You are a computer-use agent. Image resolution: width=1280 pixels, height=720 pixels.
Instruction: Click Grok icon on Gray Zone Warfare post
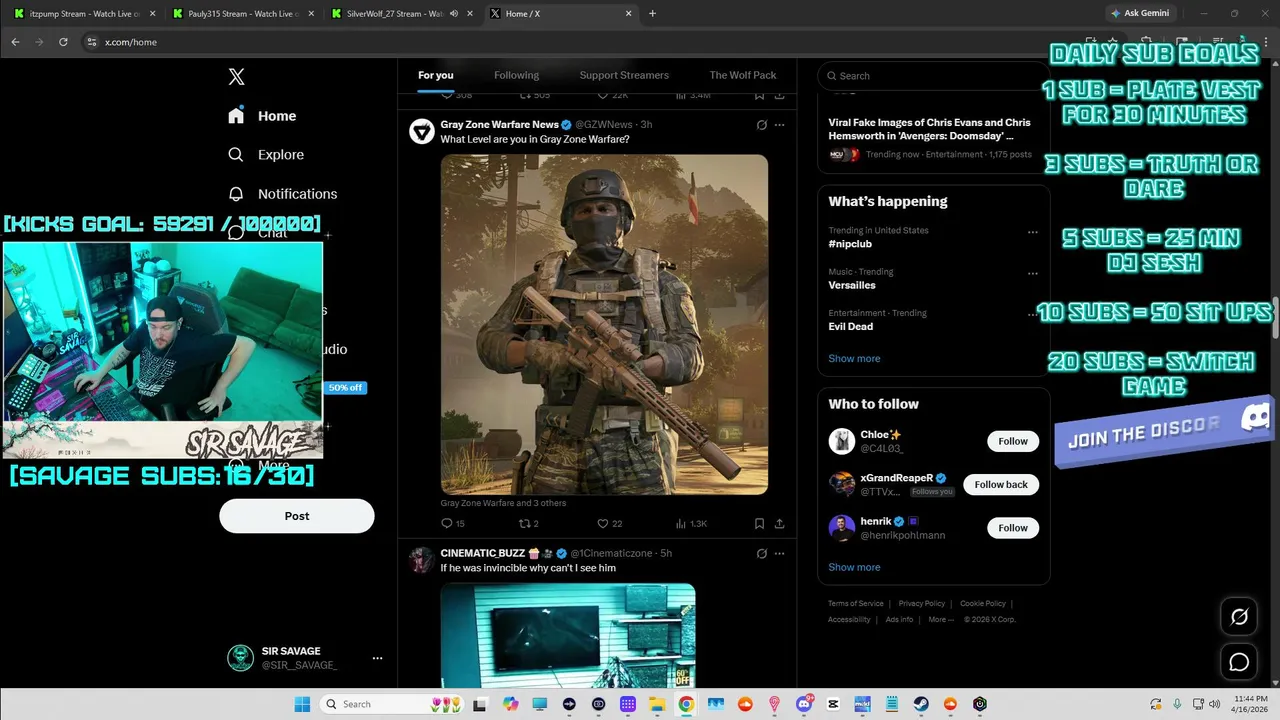tap(762, 125)
